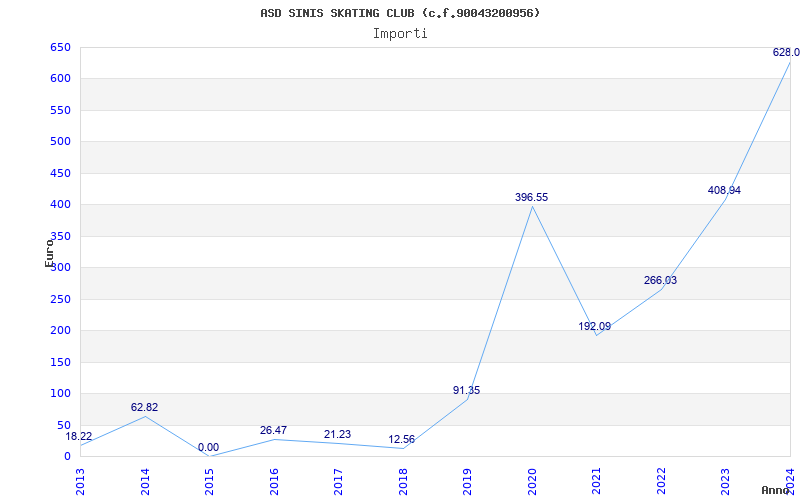Select the 500 y-axis tick label
Image resolution: width=800 pixels, height=500 pixels.
60,141
